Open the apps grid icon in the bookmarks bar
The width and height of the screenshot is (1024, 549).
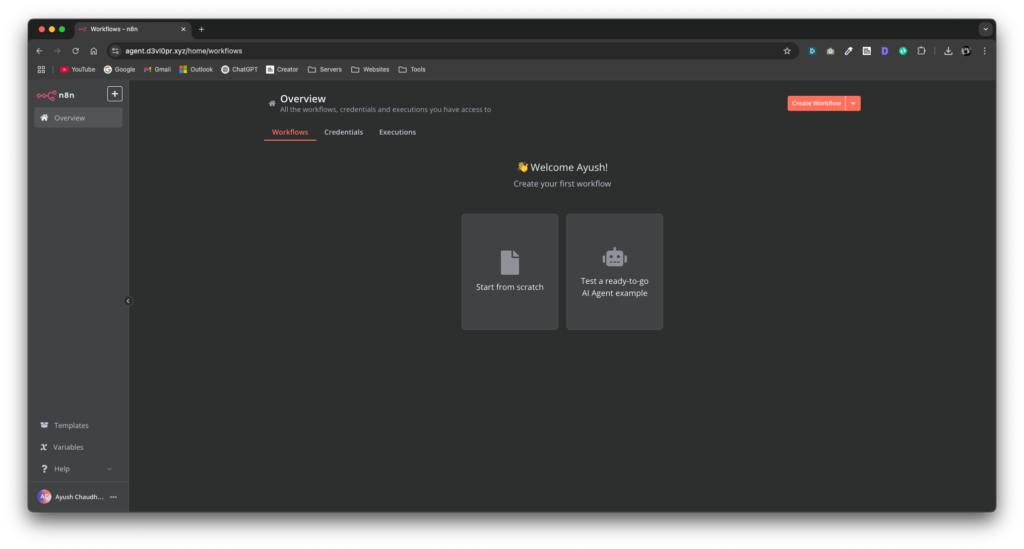[x=41, y=69]
